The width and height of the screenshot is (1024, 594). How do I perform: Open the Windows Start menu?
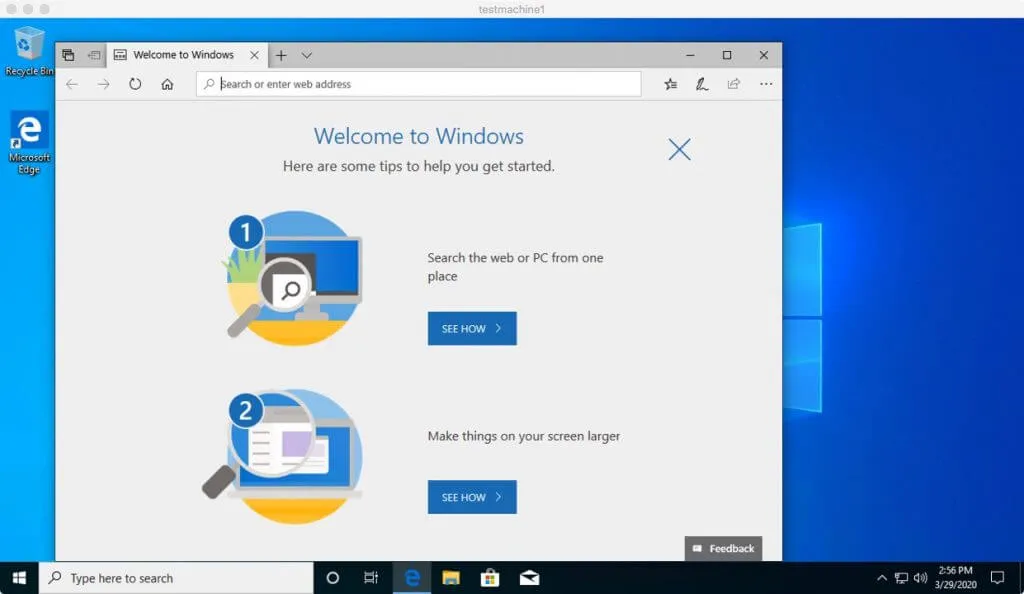(20, 578)
